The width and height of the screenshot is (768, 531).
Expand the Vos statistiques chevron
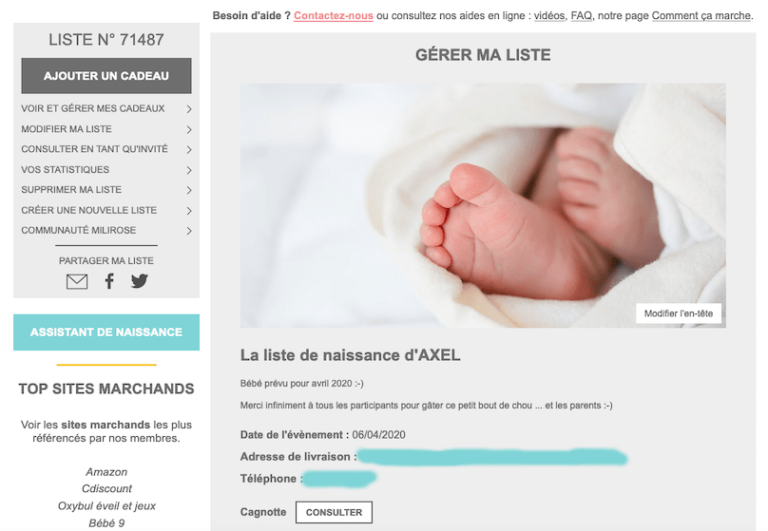pos(189,170)
